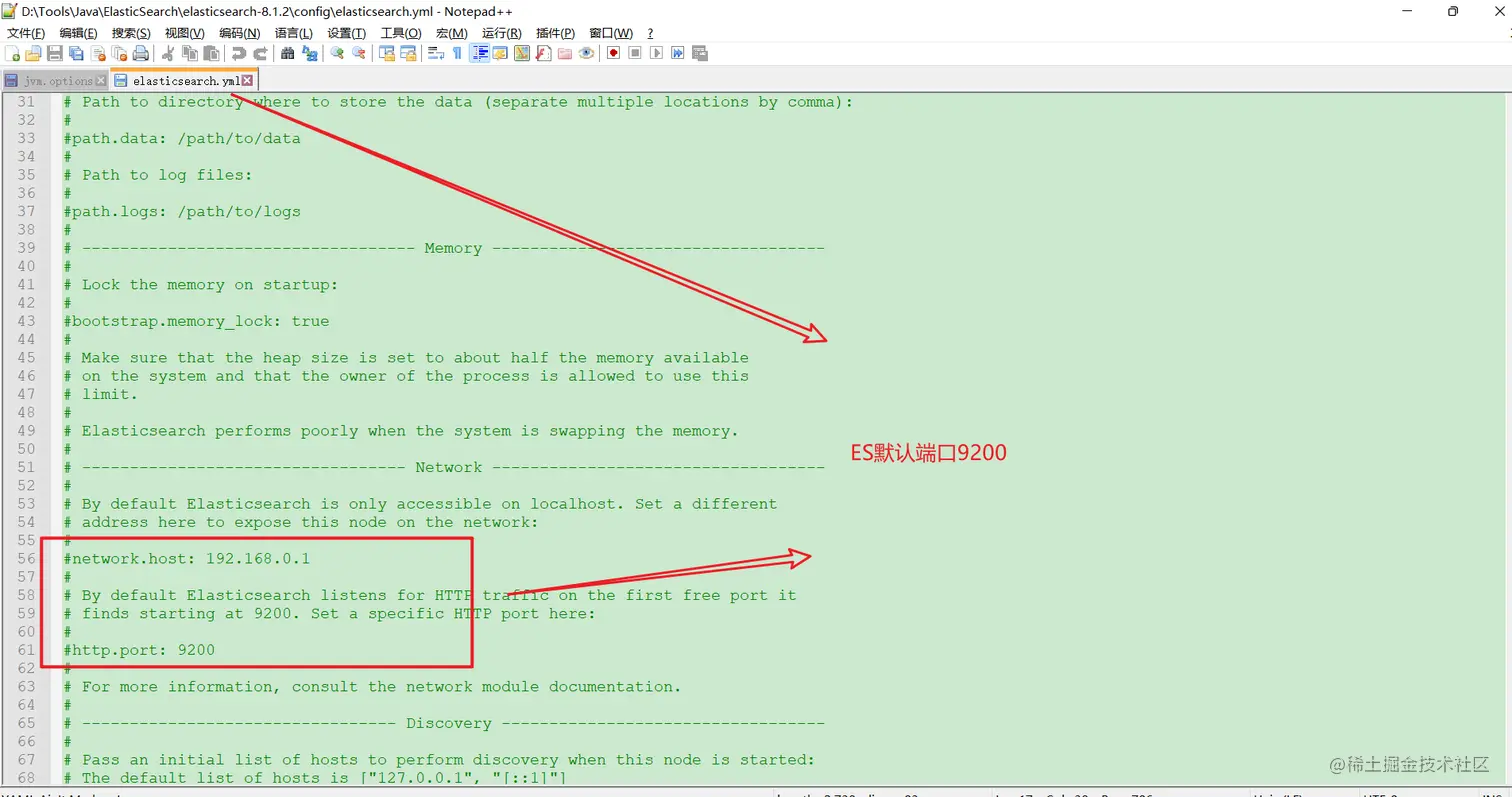The image size is (1512, 797).
Task: Click the Save toolbar icon
Action: tap(55, 53)
